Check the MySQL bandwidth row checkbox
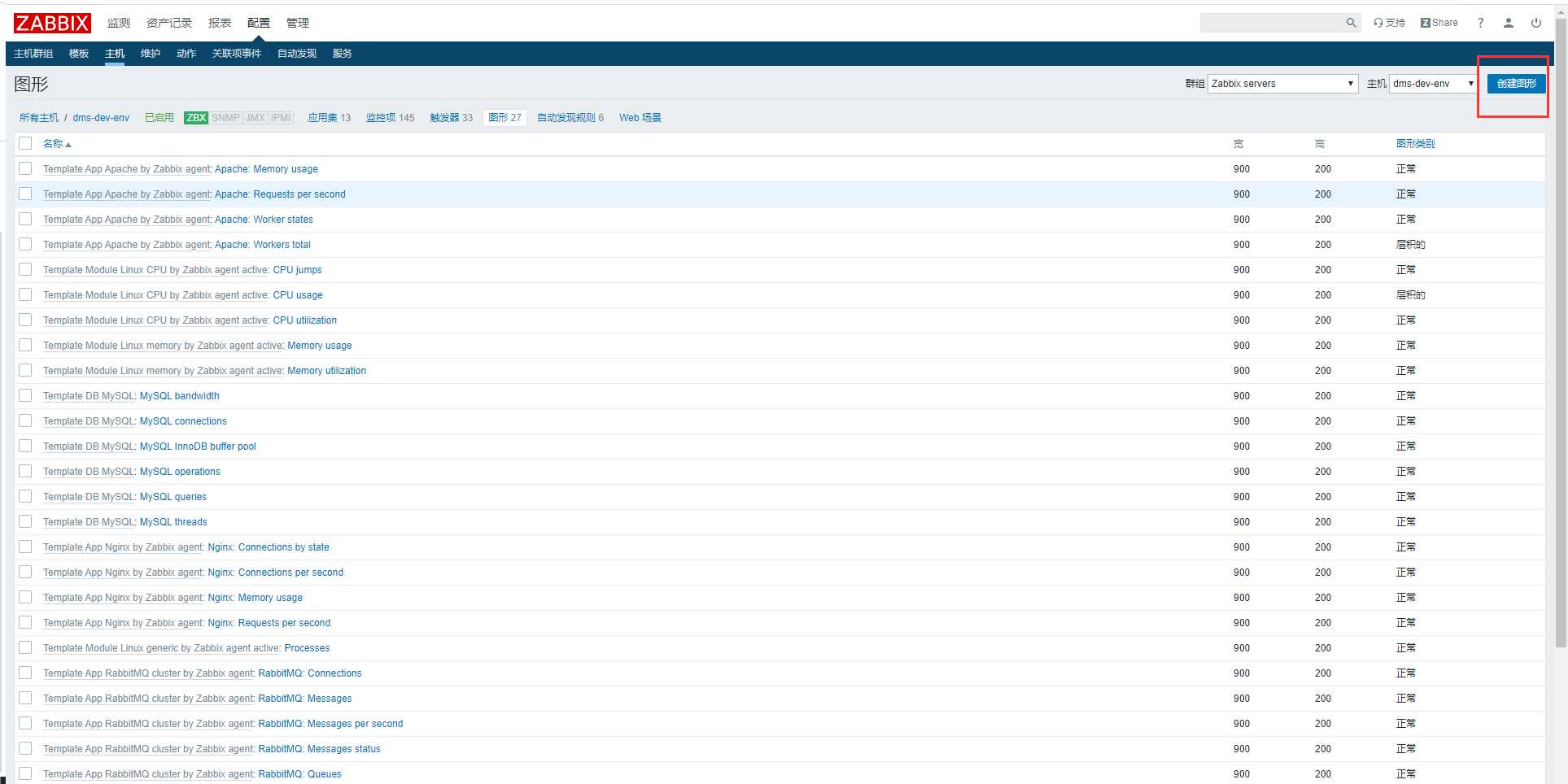The height and width of the screenshot is (784, 1568). [25, 395]
